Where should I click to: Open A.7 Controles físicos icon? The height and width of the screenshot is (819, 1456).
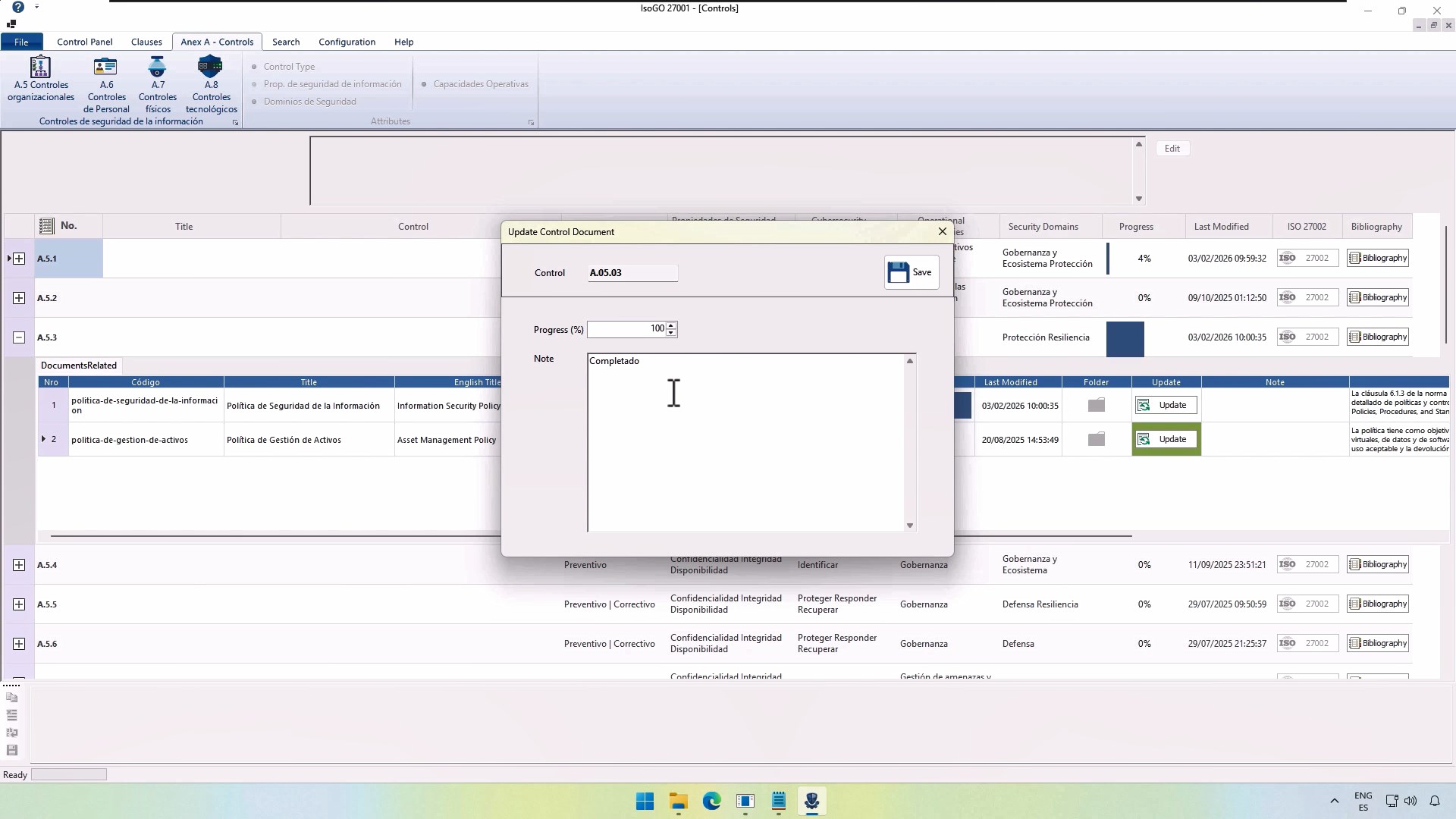158,84
